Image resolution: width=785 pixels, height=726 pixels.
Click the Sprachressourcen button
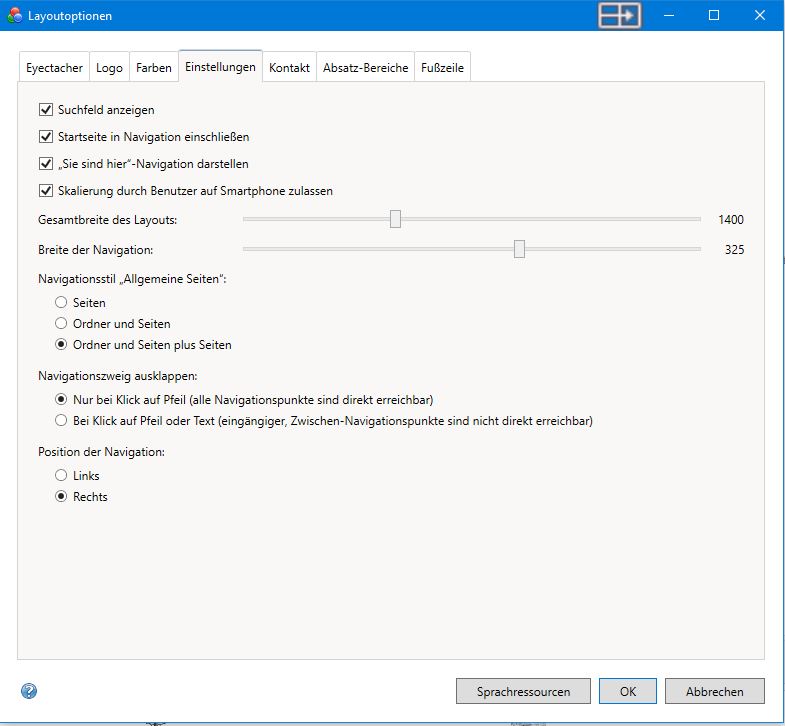pyautogui.click(x=523, y=691)
